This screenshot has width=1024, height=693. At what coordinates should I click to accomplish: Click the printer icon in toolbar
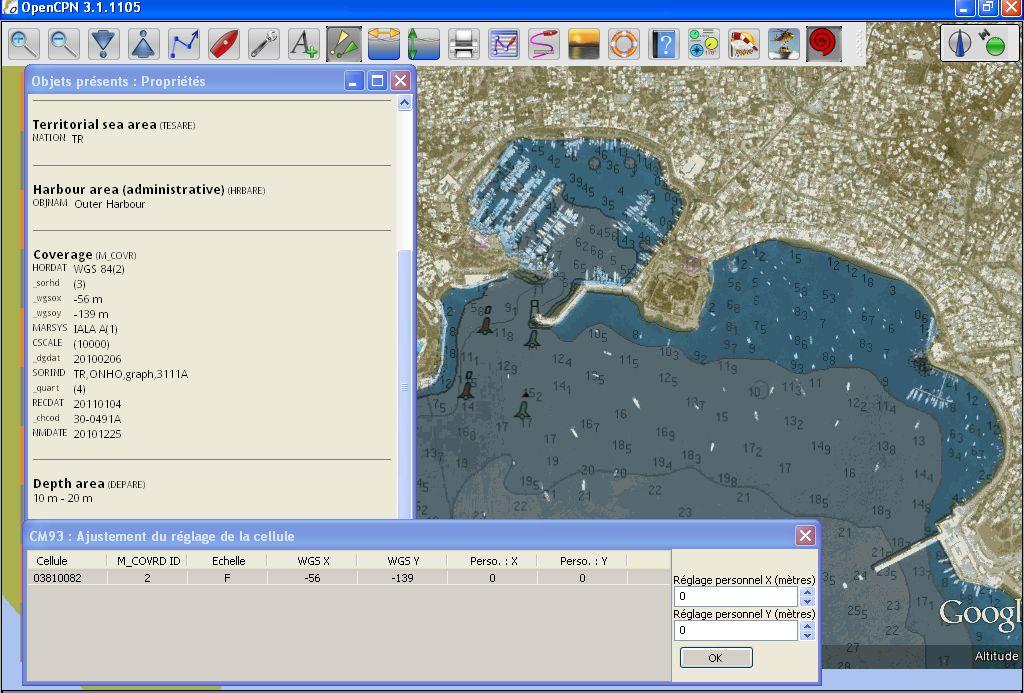(463, 44)
